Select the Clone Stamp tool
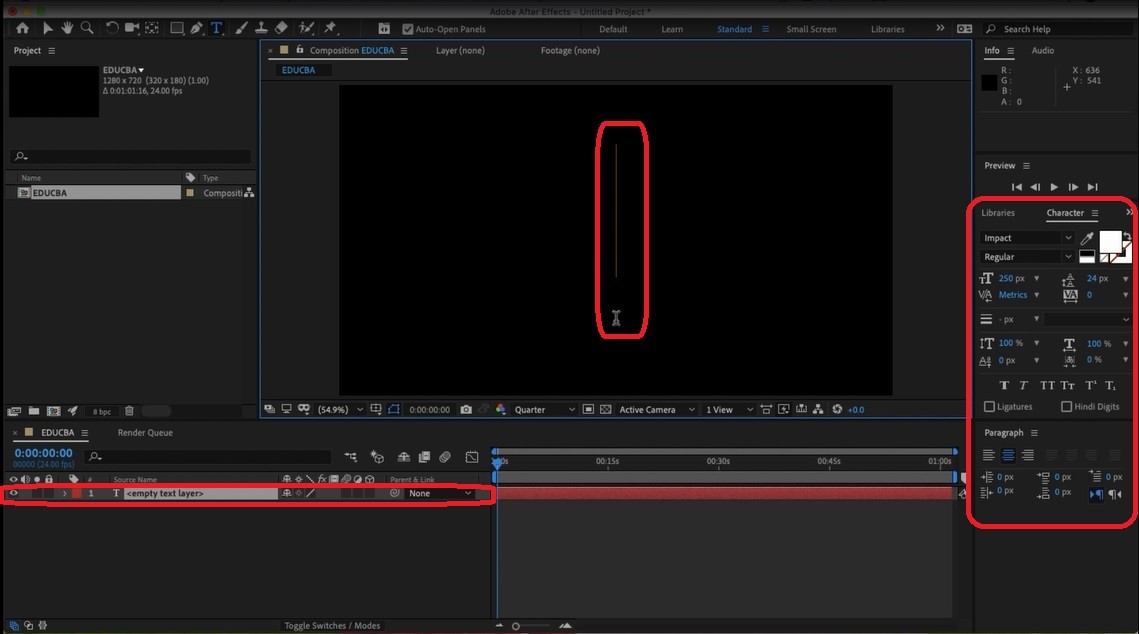Image resolution: width=1139 pixels, height=634 pixels. tap(261, 29)
